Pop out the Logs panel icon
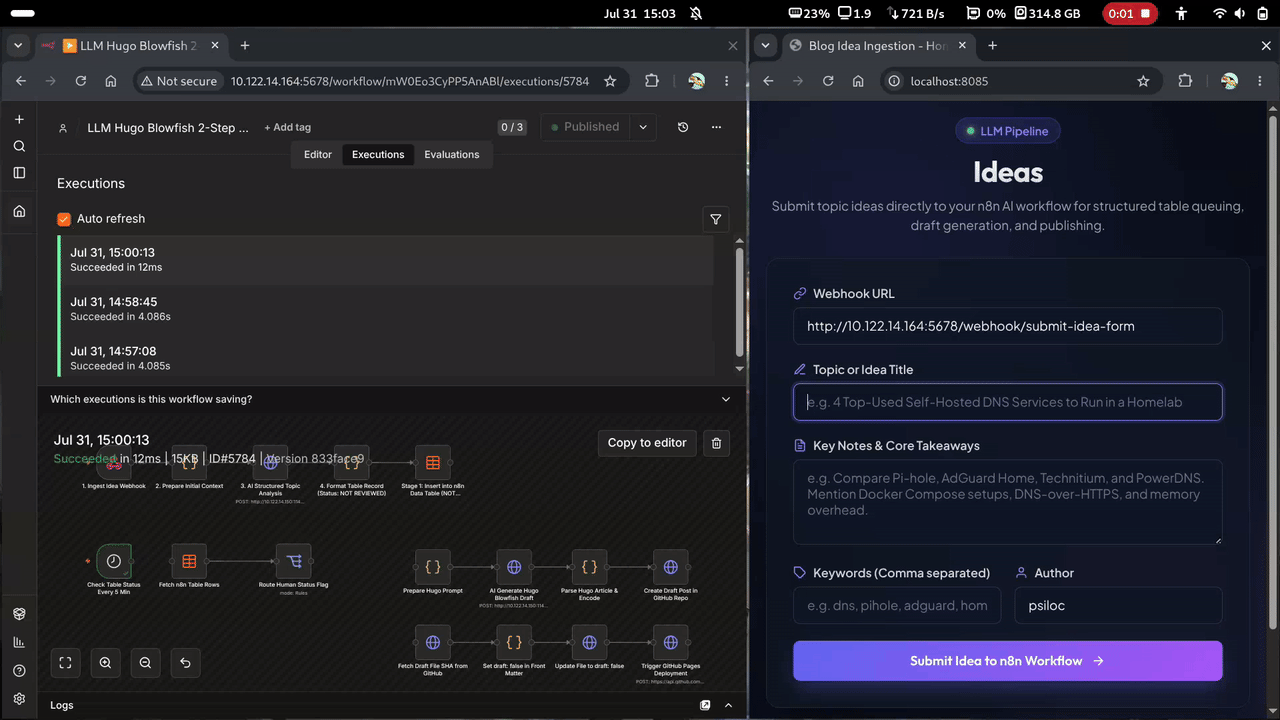The height and width of the screenshot is (720, 1280). coord(705,705)
